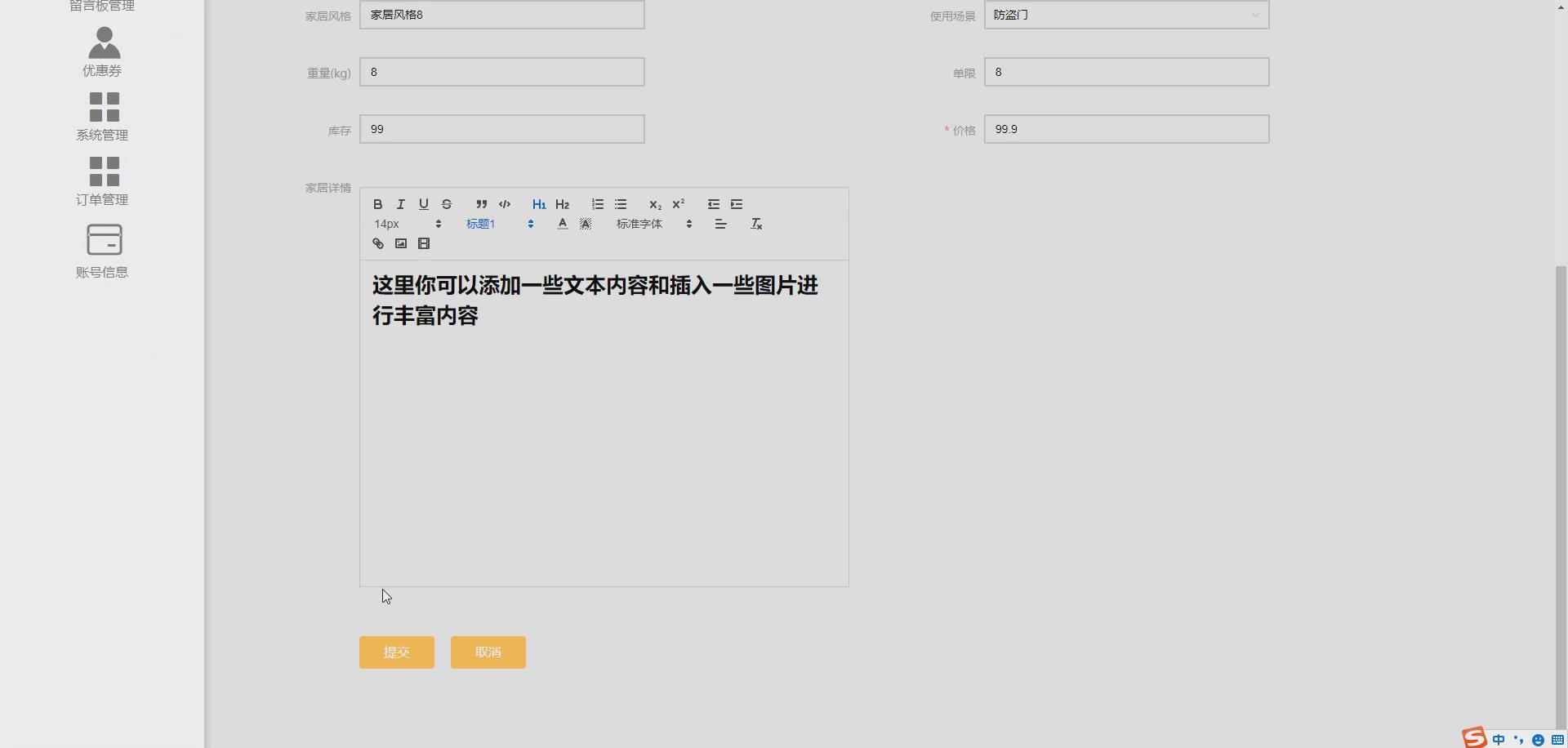Open the 使用场景 dropdown showing 防盗门
Image resolution: width=1568 pixels, height=748 pixels.
pyautogui.click(x=1126, y=15)
